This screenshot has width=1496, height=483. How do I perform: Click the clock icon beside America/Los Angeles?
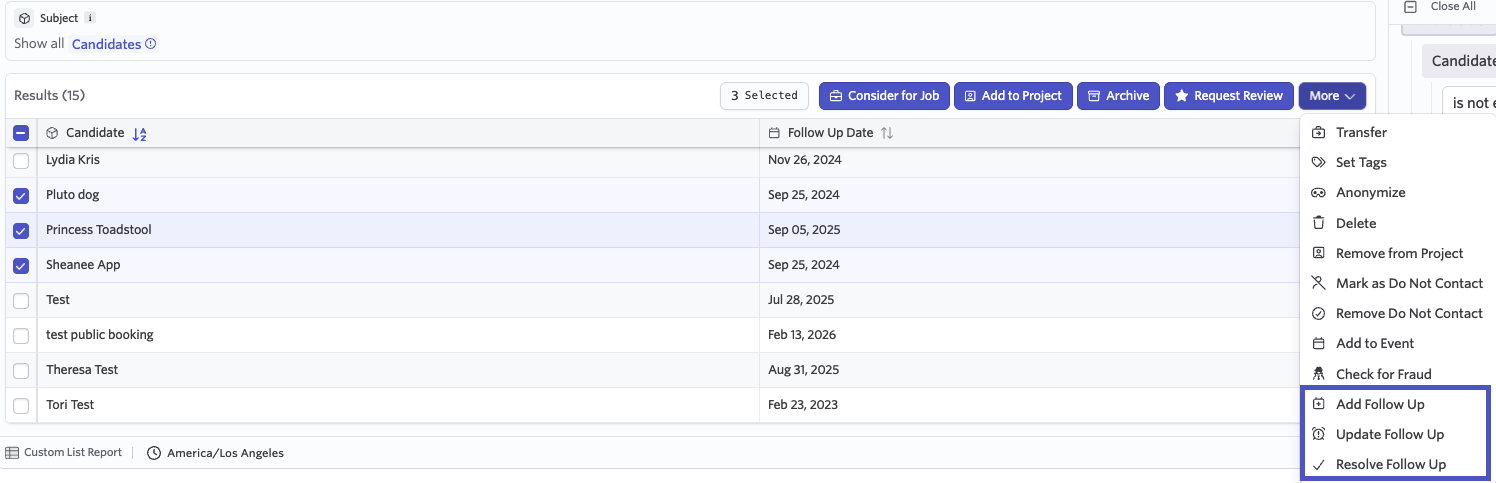[154, 453]
